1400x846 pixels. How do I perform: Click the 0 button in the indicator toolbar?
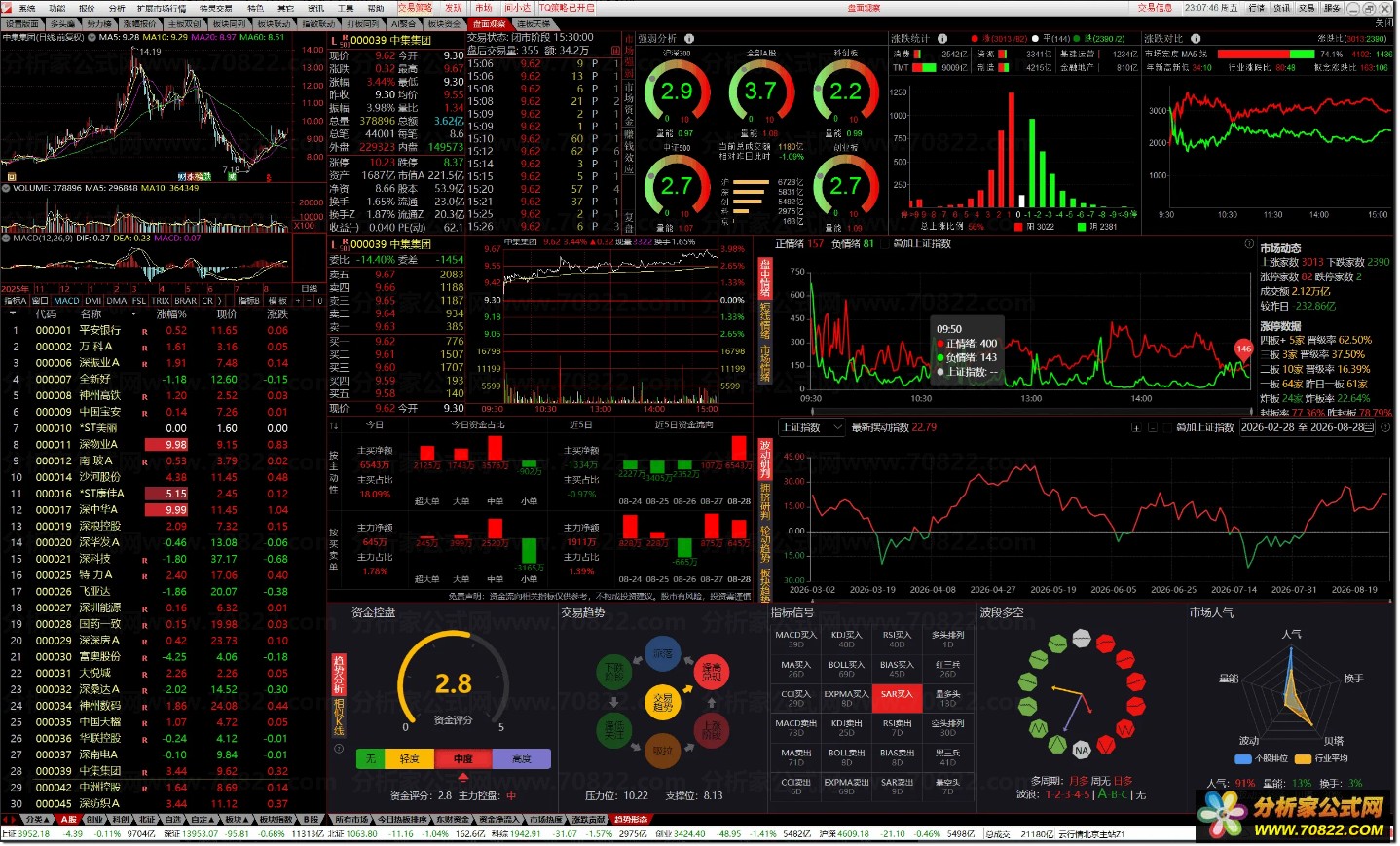point(319,302)
